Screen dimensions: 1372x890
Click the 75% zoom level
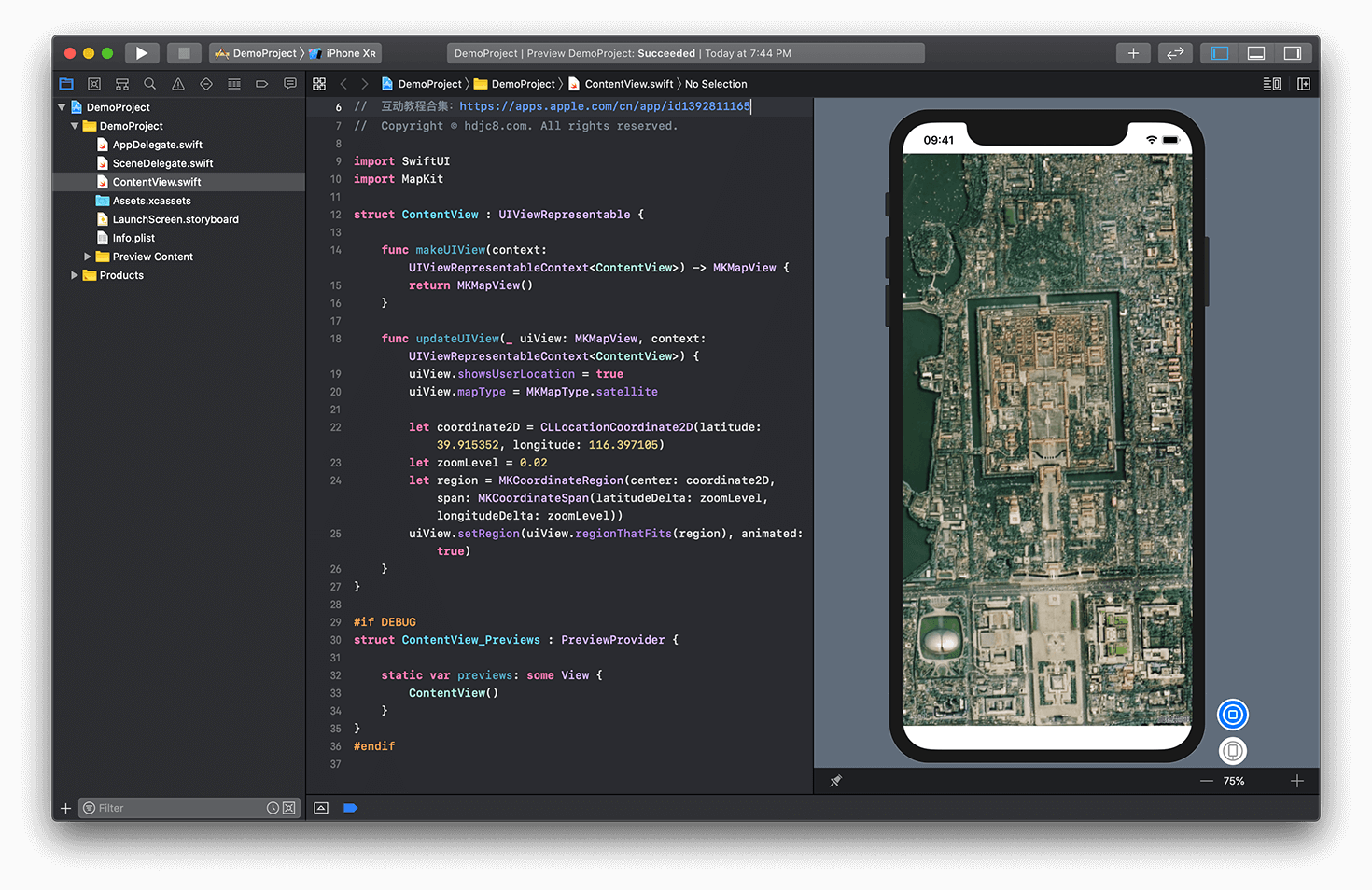tap(1234, 781)
